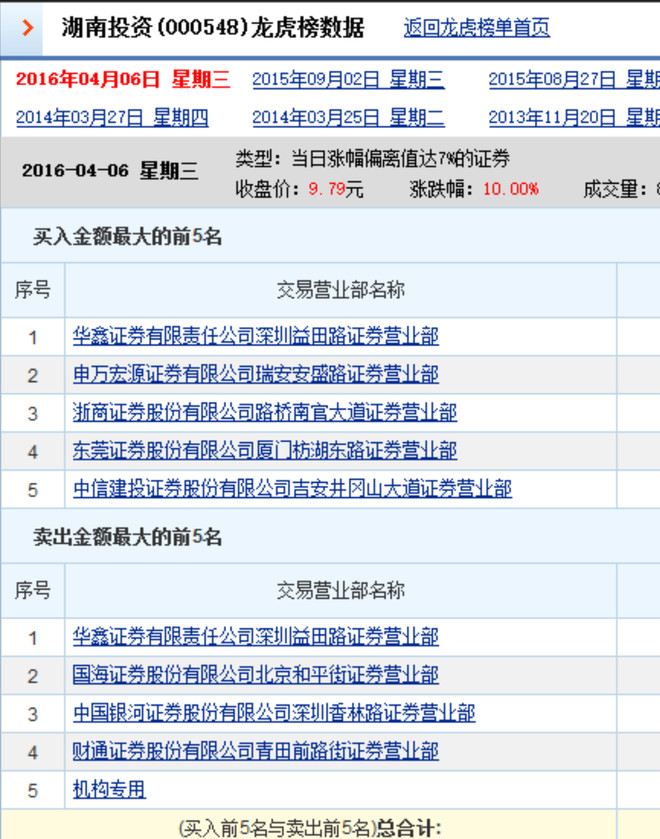Open 返回龙虎榜单首页 link

pyautogui.click(x=476, y=28)
